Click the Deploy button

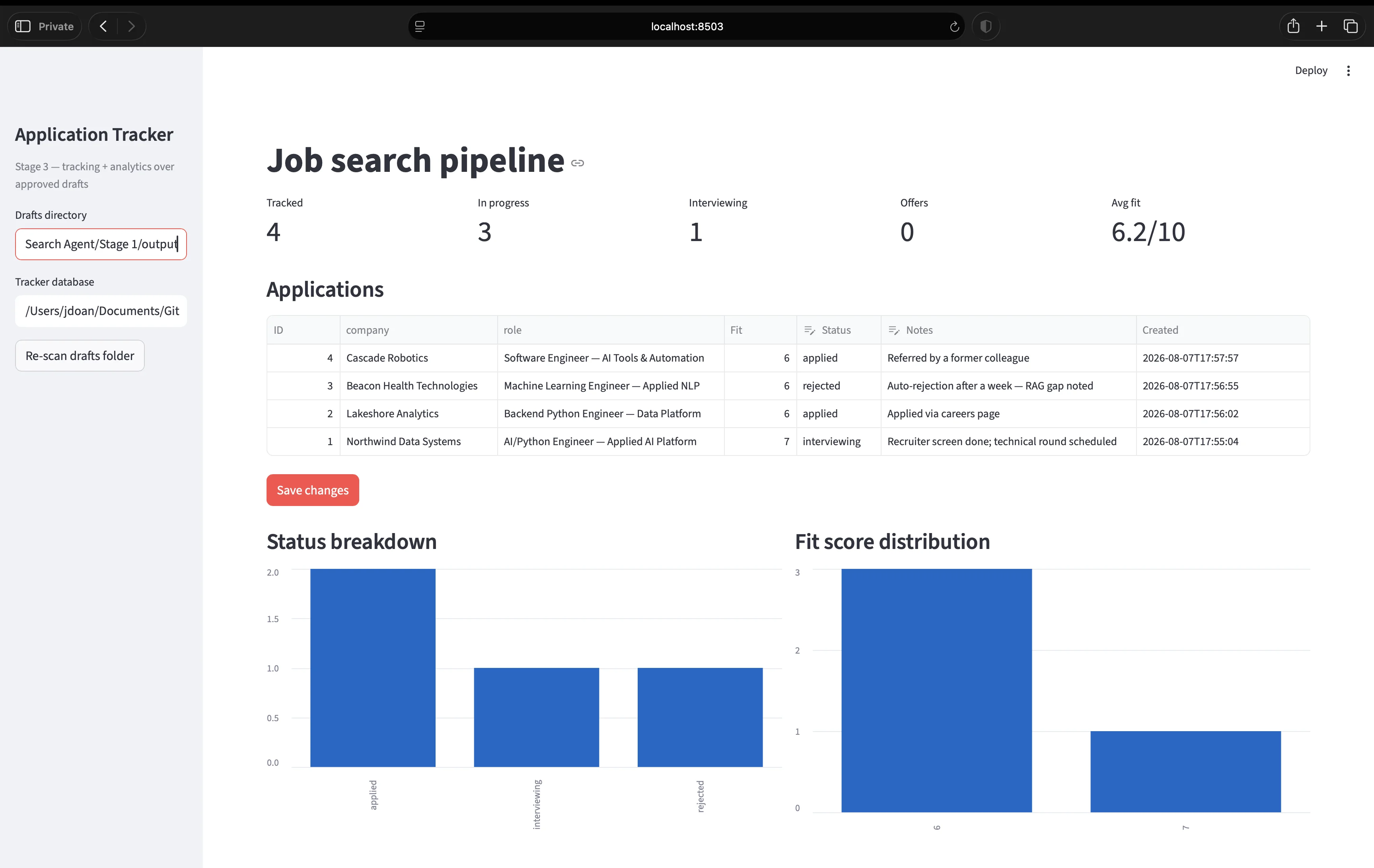point(1311,70)
